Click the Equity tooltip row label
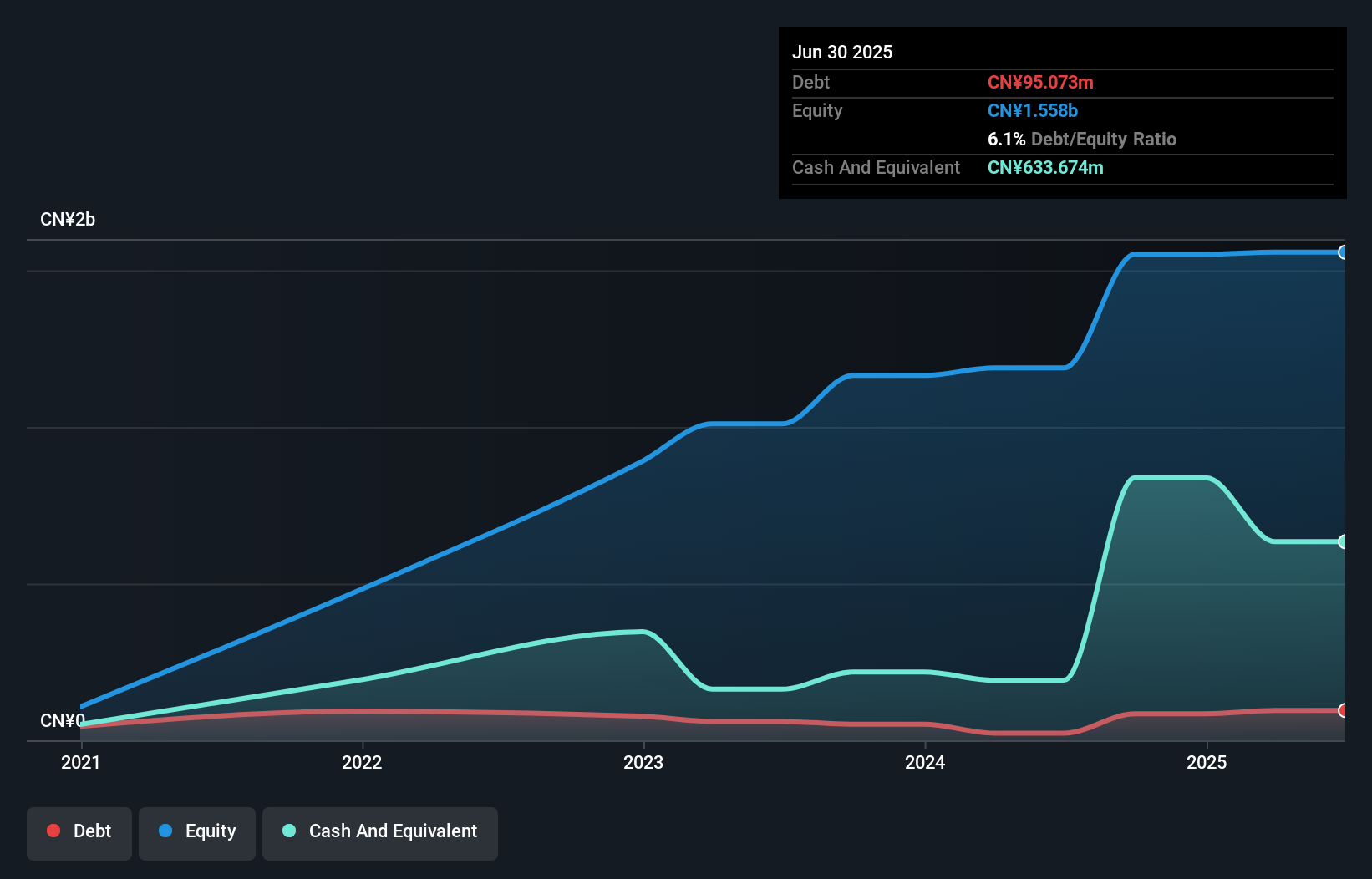1372x879 pixels. [x=817, y=110]
